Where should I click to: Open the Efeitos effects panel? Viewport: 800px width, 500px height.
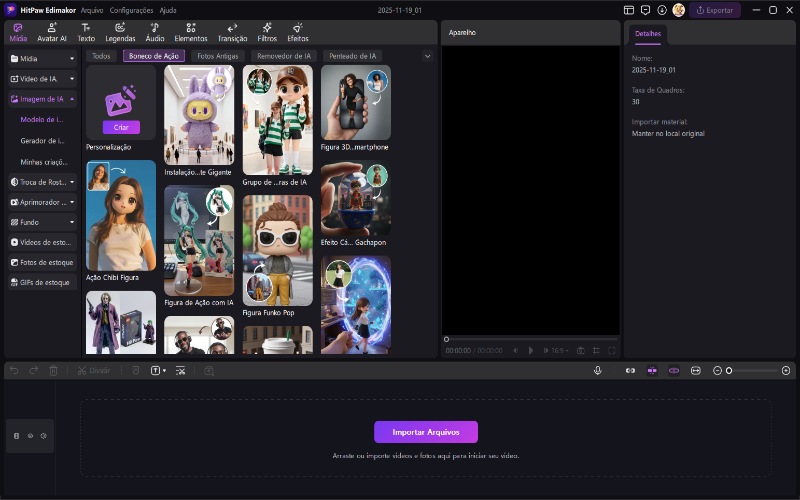[x=298, y=32]
